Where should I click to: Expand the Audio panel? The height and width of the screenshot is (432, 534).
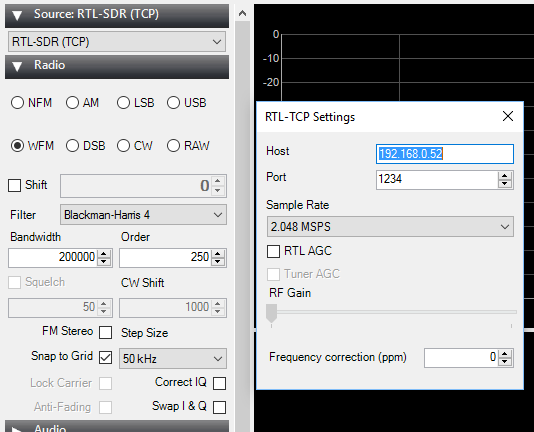tap(117, 427)
